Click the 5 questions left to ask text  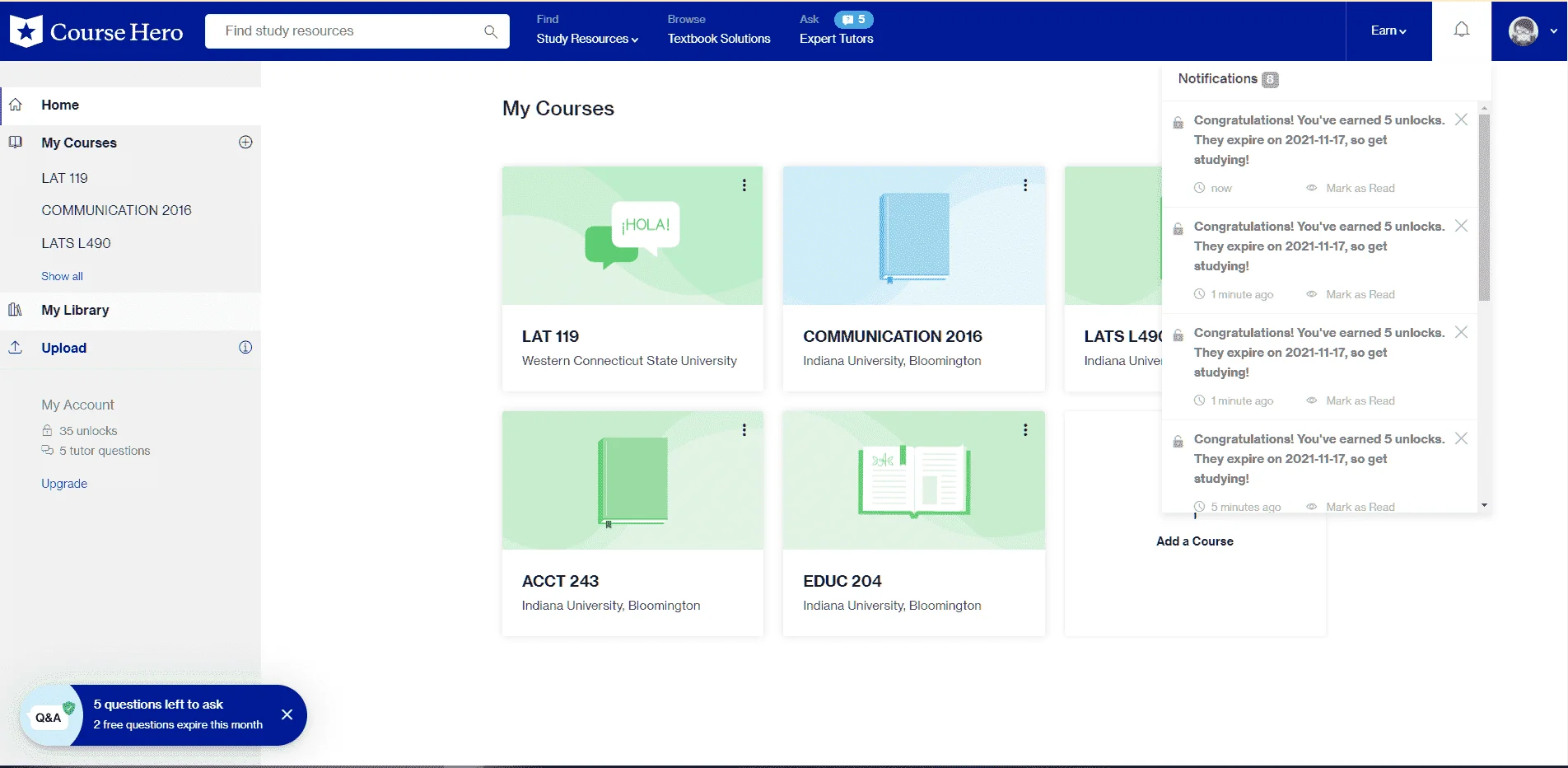[x=158, y=705]
